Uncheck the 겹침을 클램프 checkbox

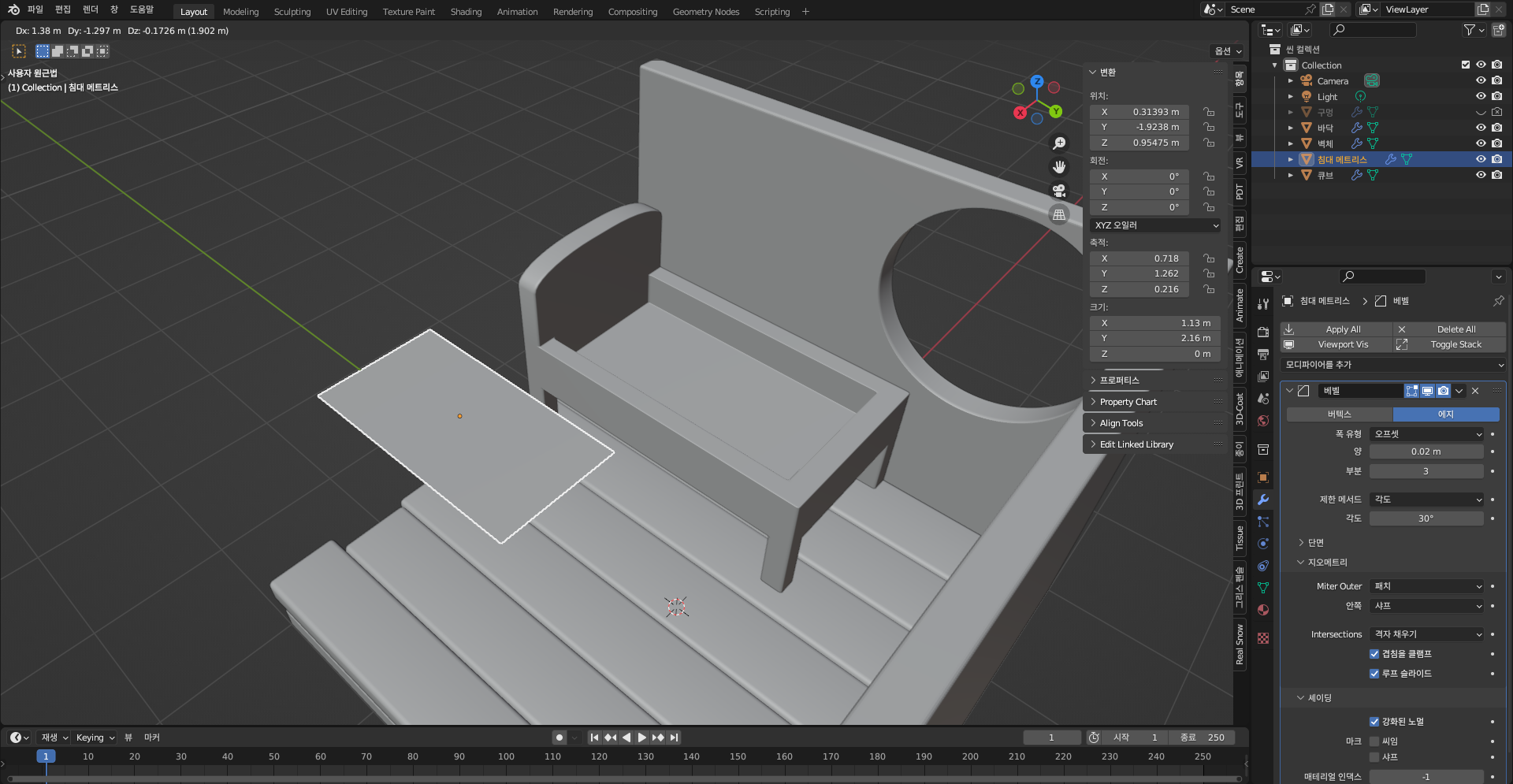pyautogui.click(x=1374, y=654)
